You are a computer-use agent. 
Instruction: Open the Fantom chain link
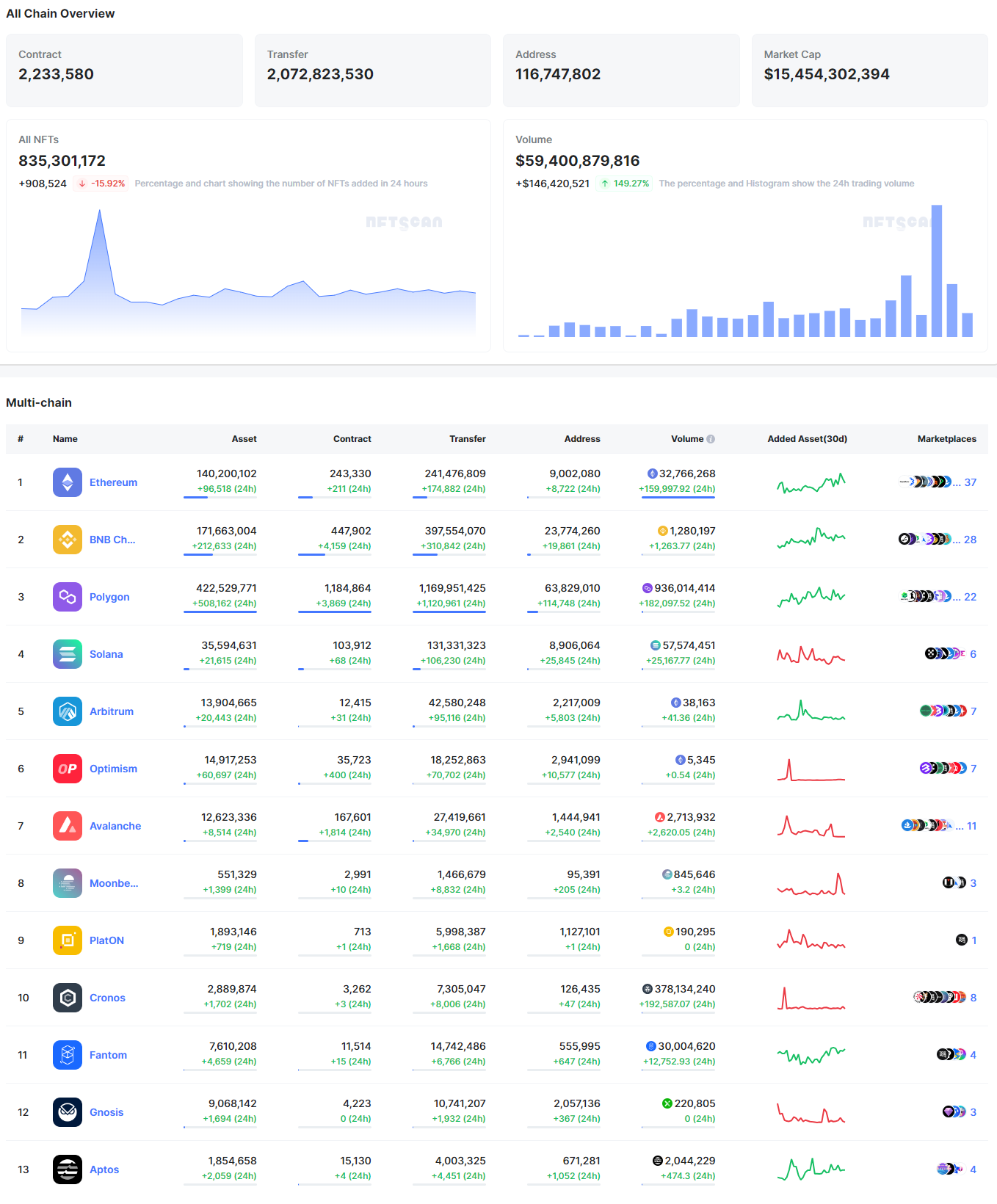coord(108,1055)
